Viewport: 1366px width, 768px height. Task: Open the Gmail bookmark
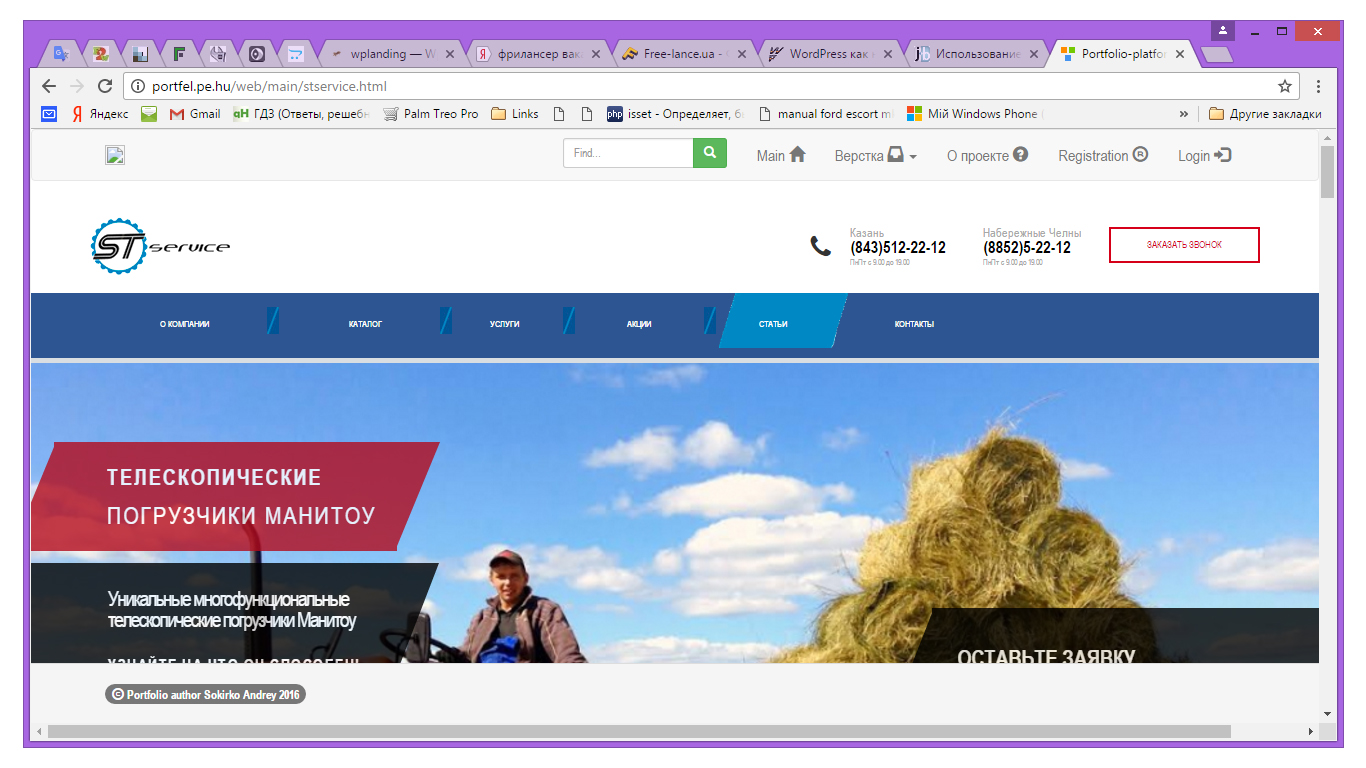195,114
